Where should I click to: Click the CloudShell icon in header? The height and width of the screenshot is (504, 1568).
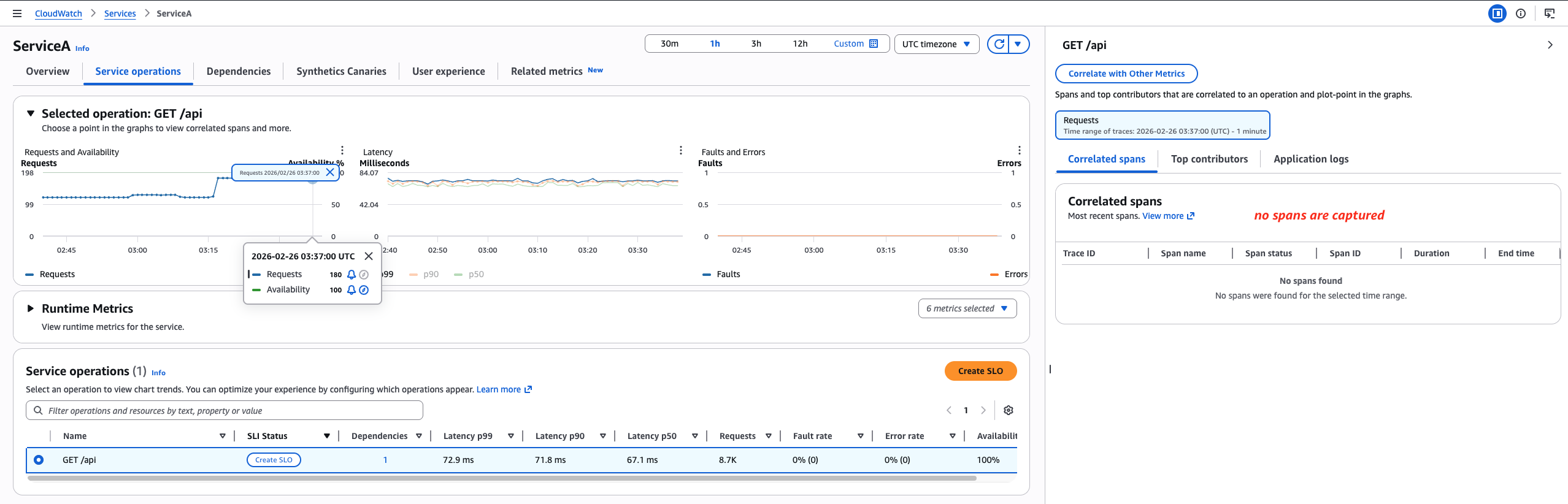click(1549, 13)
